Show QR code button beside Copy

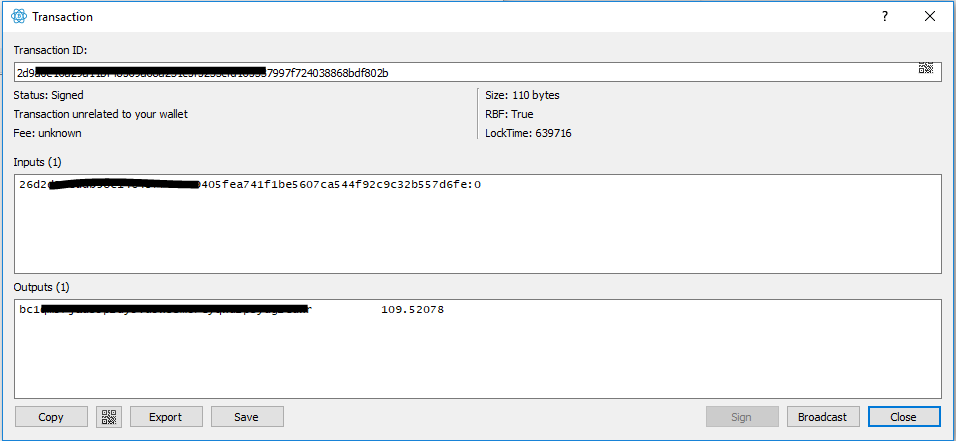pyautogui.click(x=109, y=417)
